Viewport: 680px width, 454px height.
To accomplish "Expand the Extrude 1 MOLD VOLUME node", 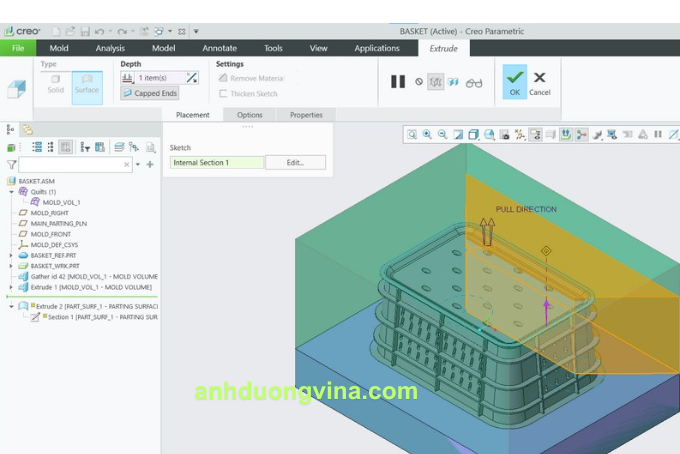I will coord(10,287).
